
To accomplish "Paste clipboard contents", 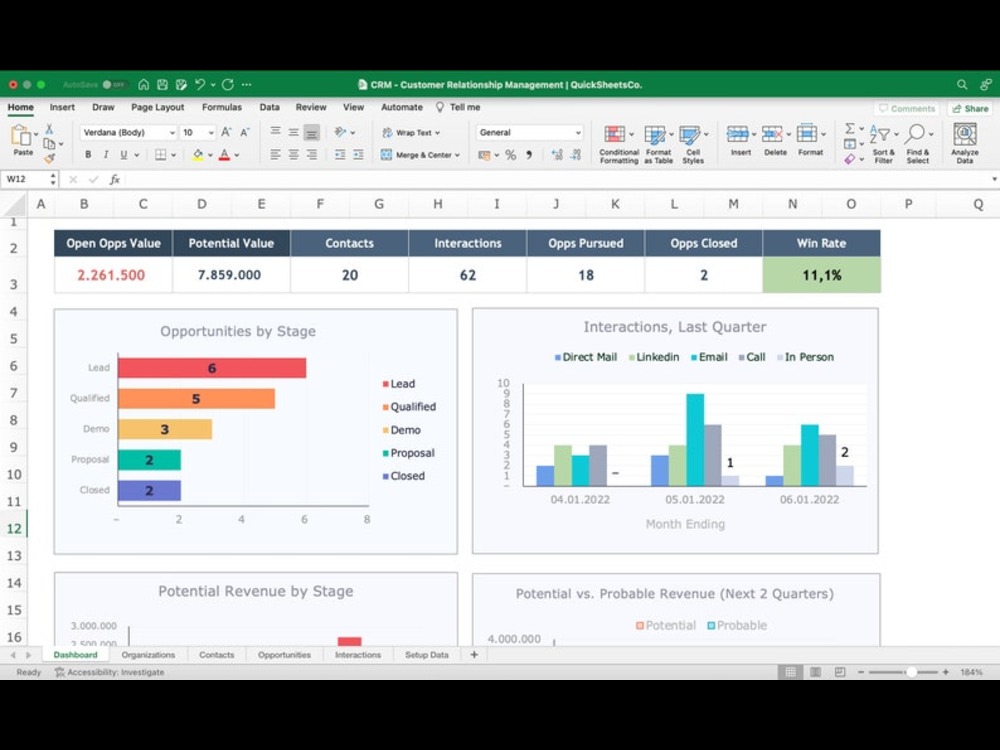I will click(22, 140).
